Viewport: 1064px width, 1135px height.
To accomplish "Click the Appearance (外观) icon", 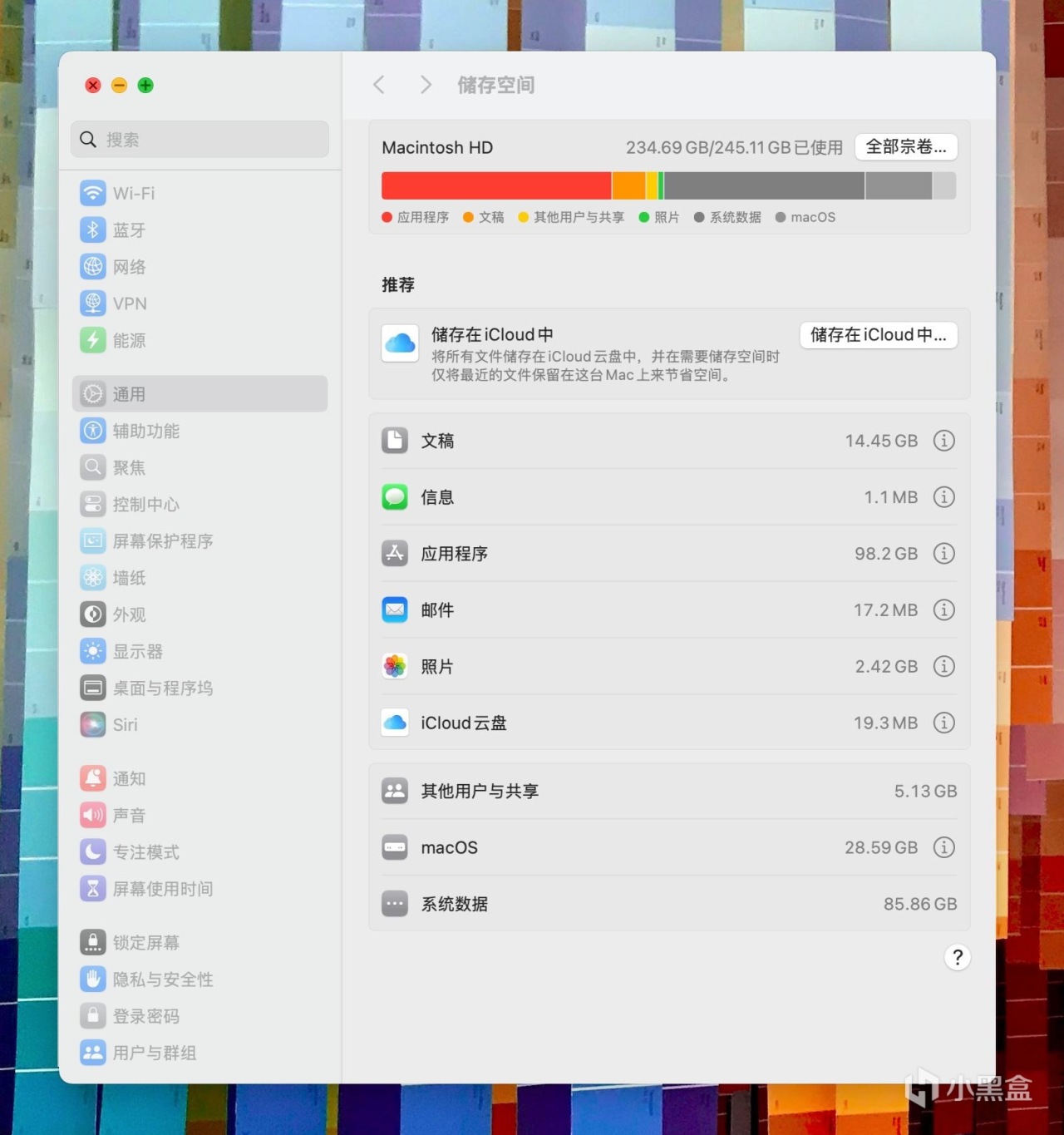I will click(x=93, y=614).
